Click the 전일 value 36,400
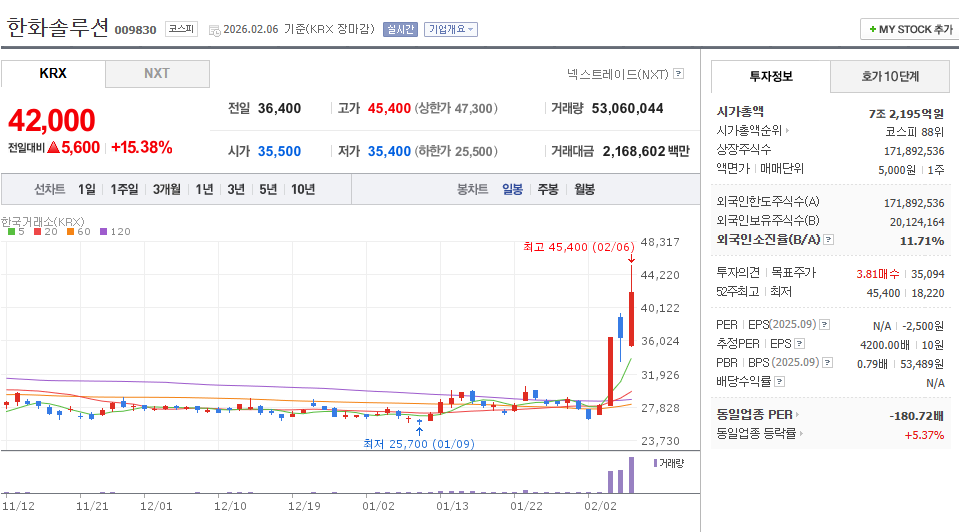The image size is (959, 532). (280, 109)
